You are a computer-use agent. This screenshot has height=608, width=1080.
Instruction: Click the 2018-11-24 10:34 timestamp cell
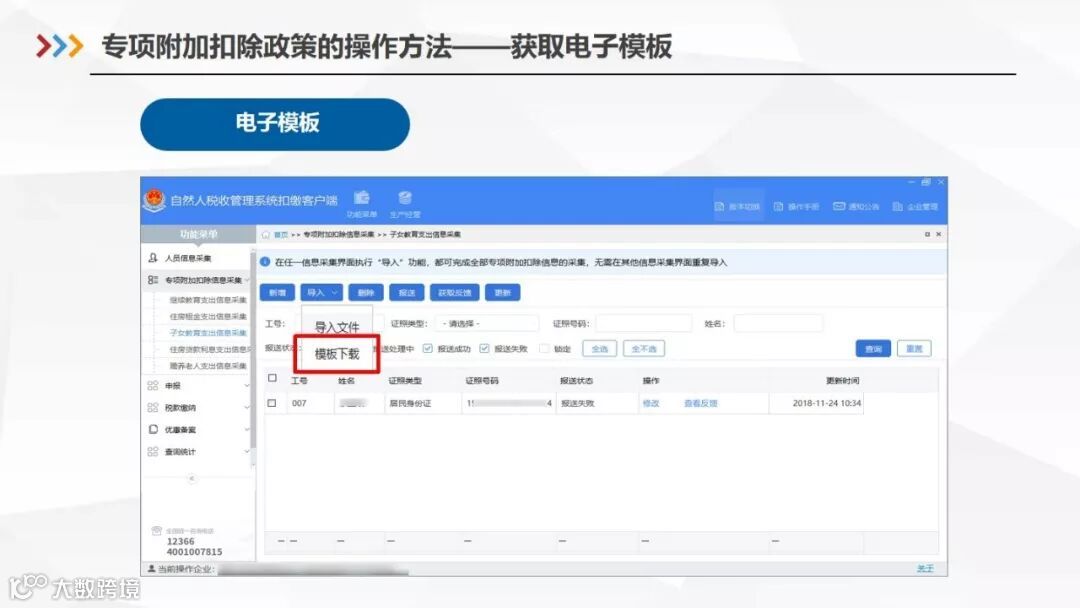[x=827, y=403]
